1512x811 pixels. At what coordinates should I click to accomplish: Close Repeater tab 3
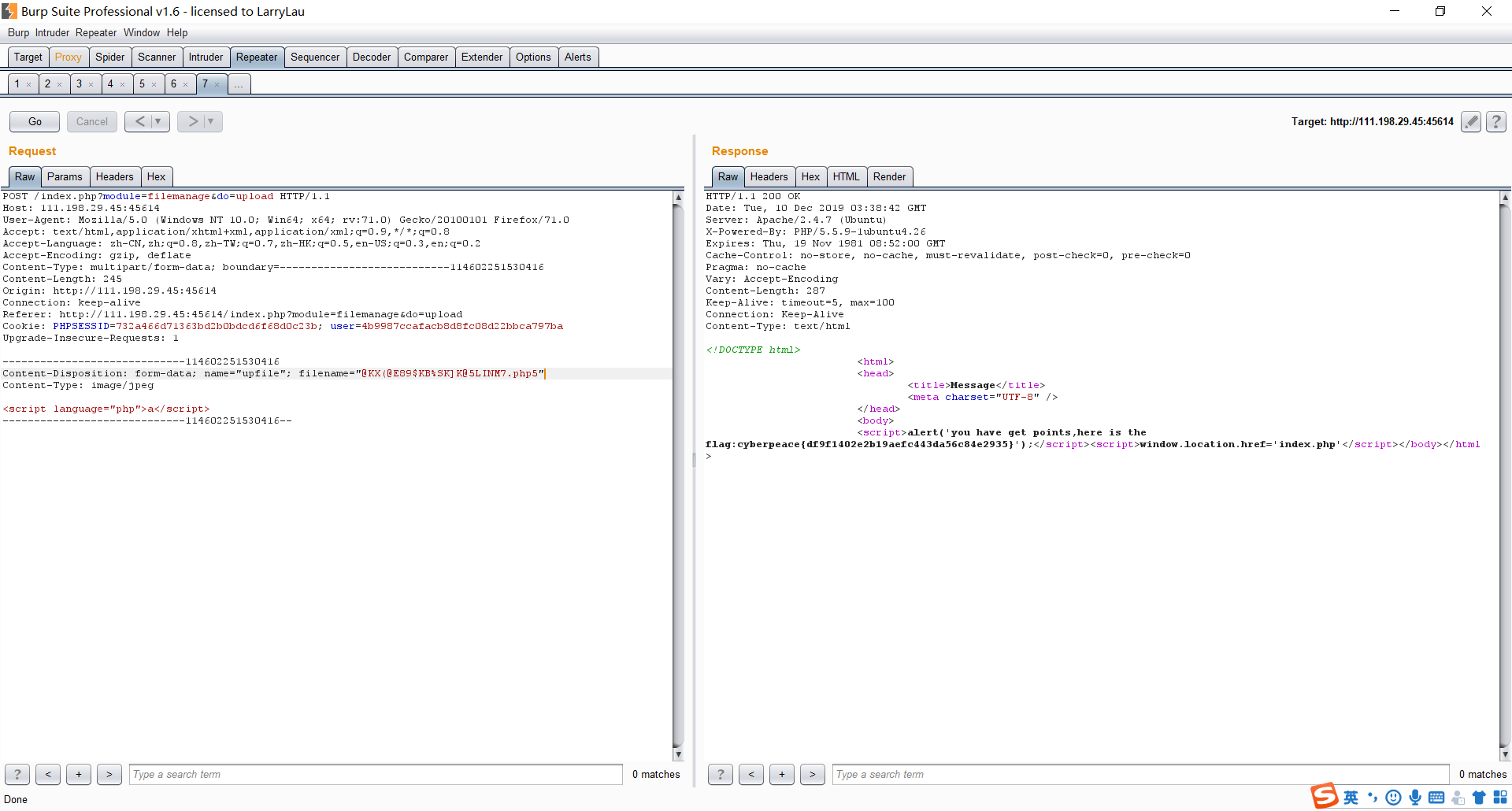[91, 85]
